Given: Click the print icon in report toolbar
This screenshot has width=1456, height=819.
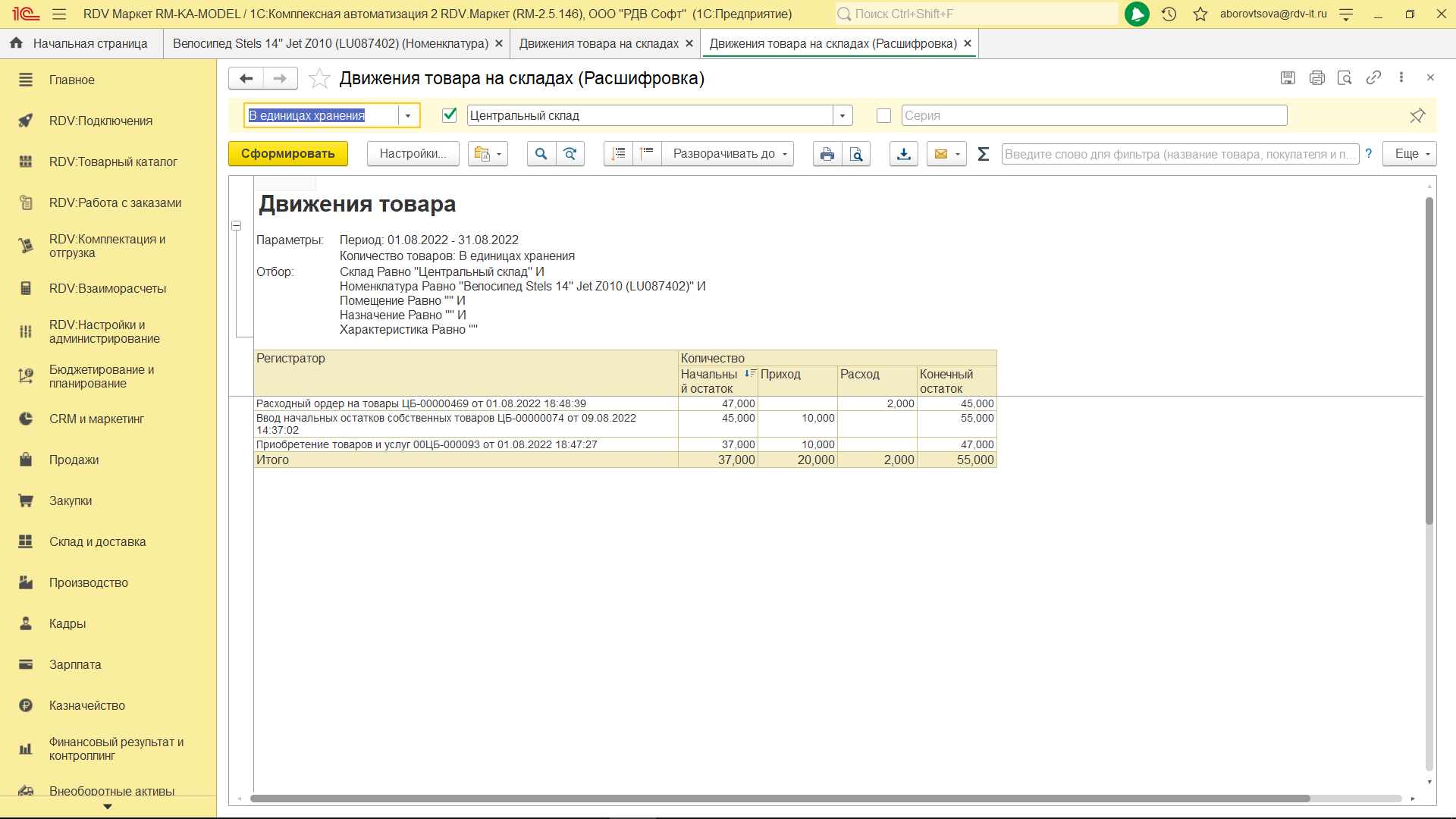Looking at the screenshot, I should coord(827,154).
